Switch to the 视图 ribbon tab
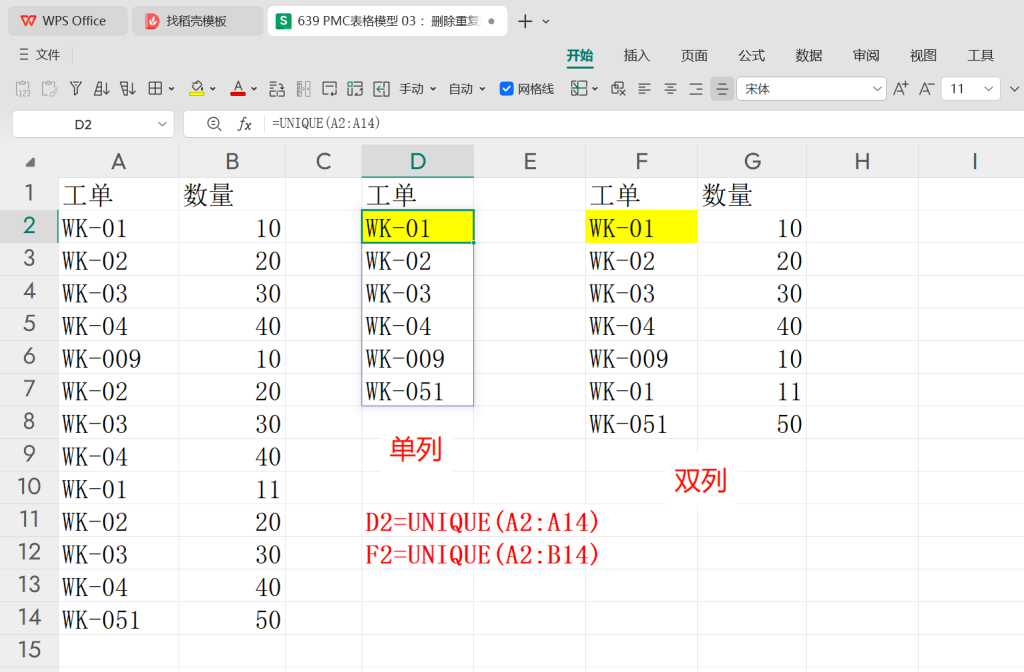 (923, 56)
